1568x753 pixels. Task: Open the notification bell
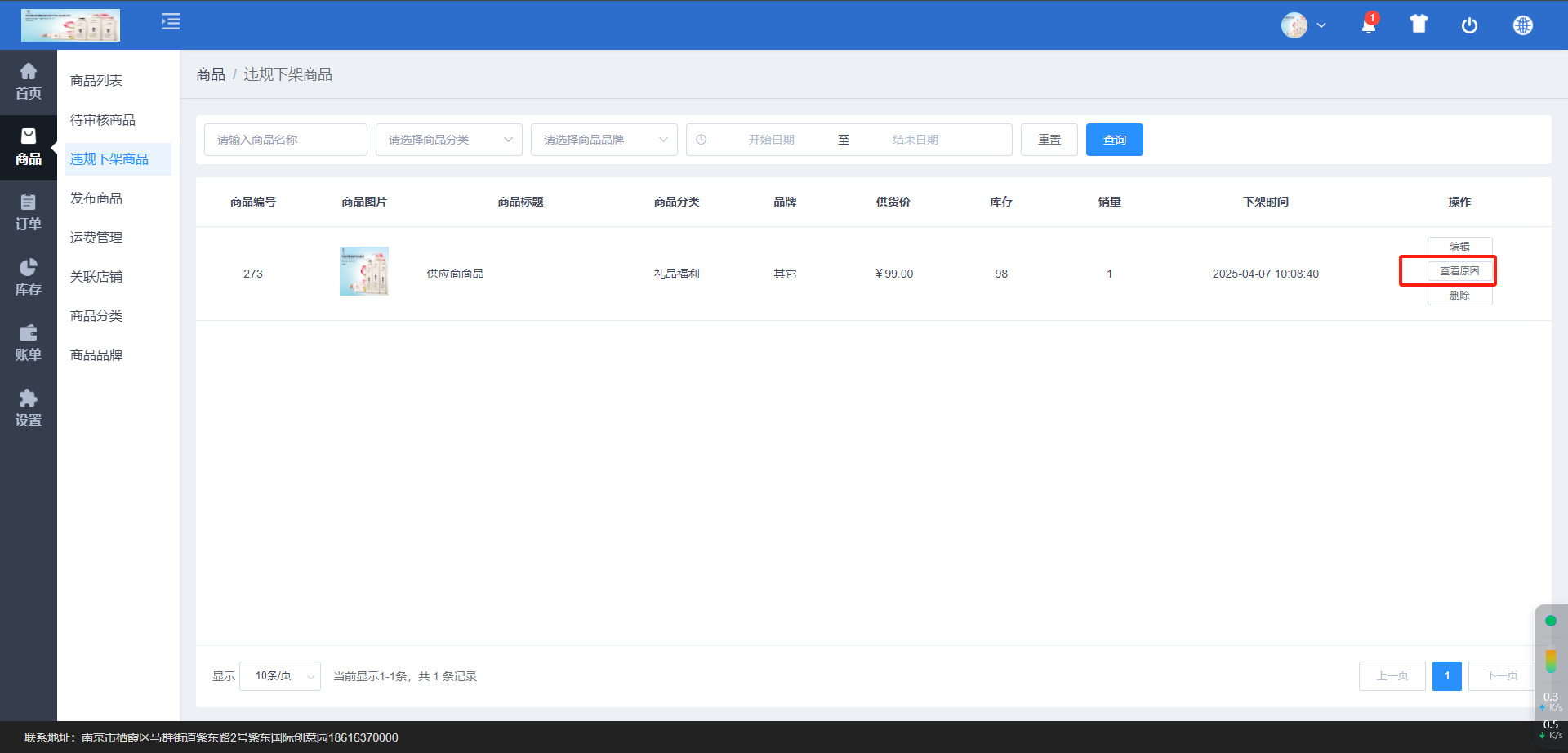(x=1369, y=25)
